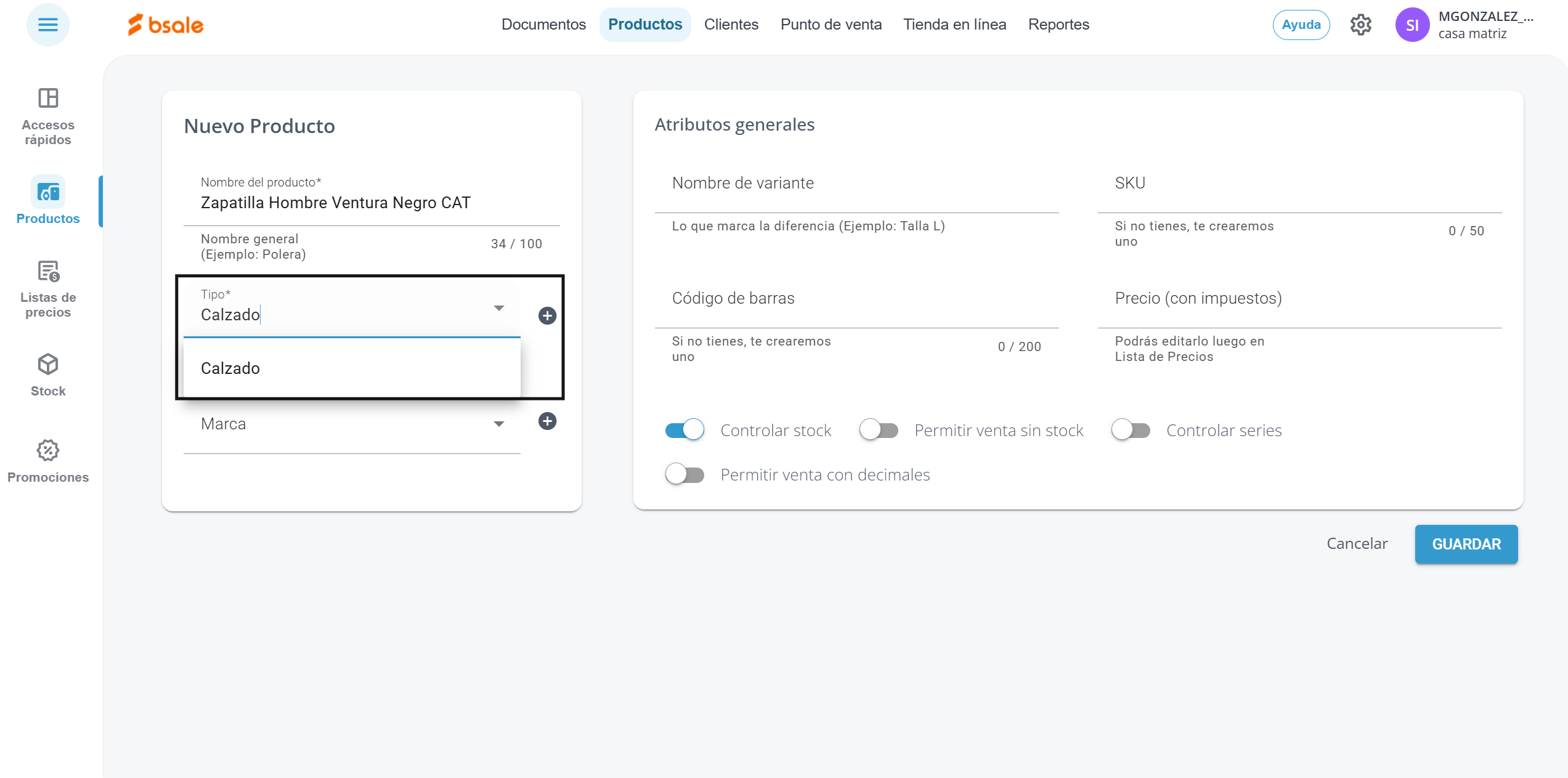1568x778 pixels.
Task: Click the SKU input field
Action: coord(1299,185)
